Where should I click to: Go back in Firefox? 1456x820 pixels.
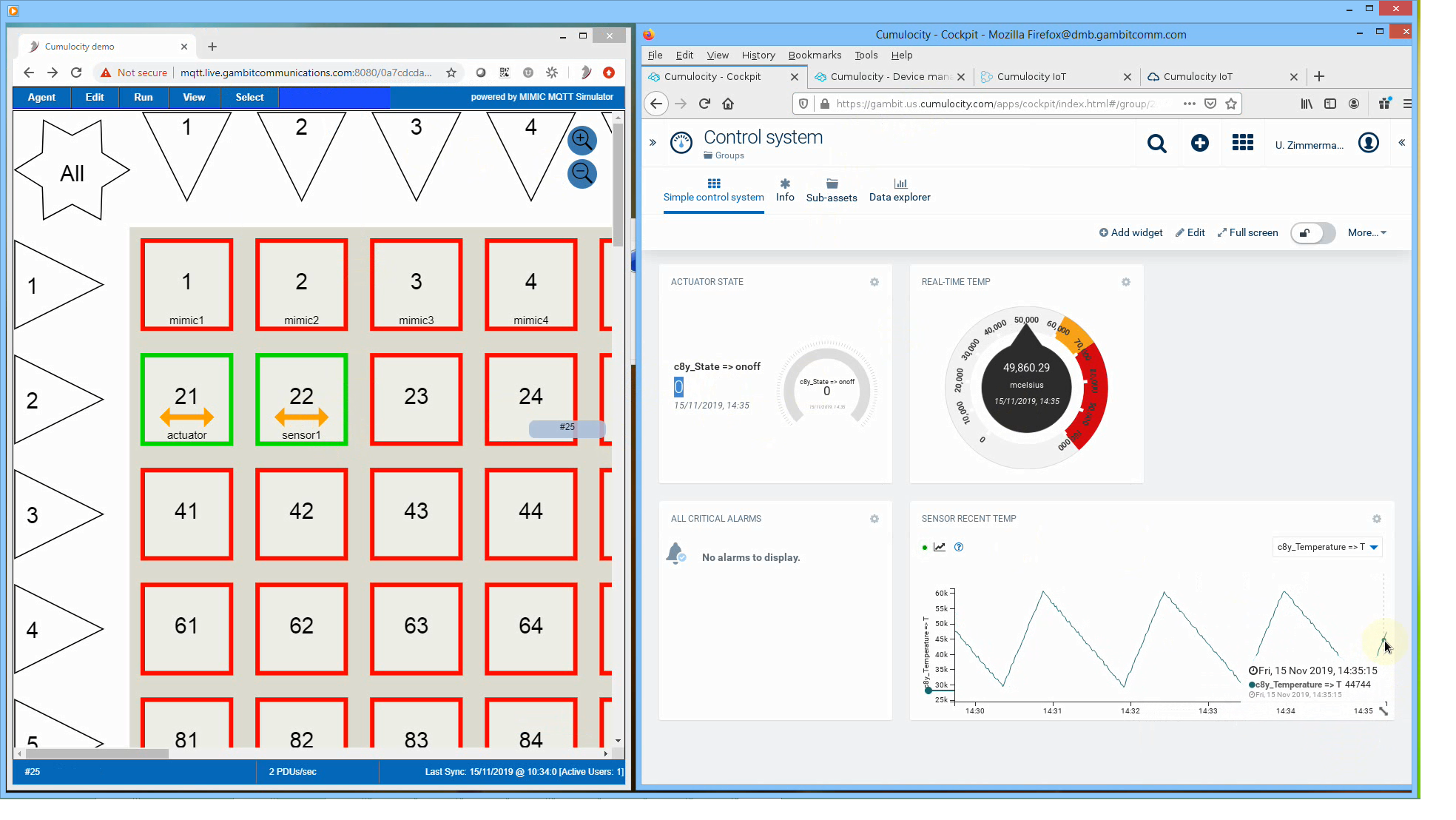(x=656, y=104)
